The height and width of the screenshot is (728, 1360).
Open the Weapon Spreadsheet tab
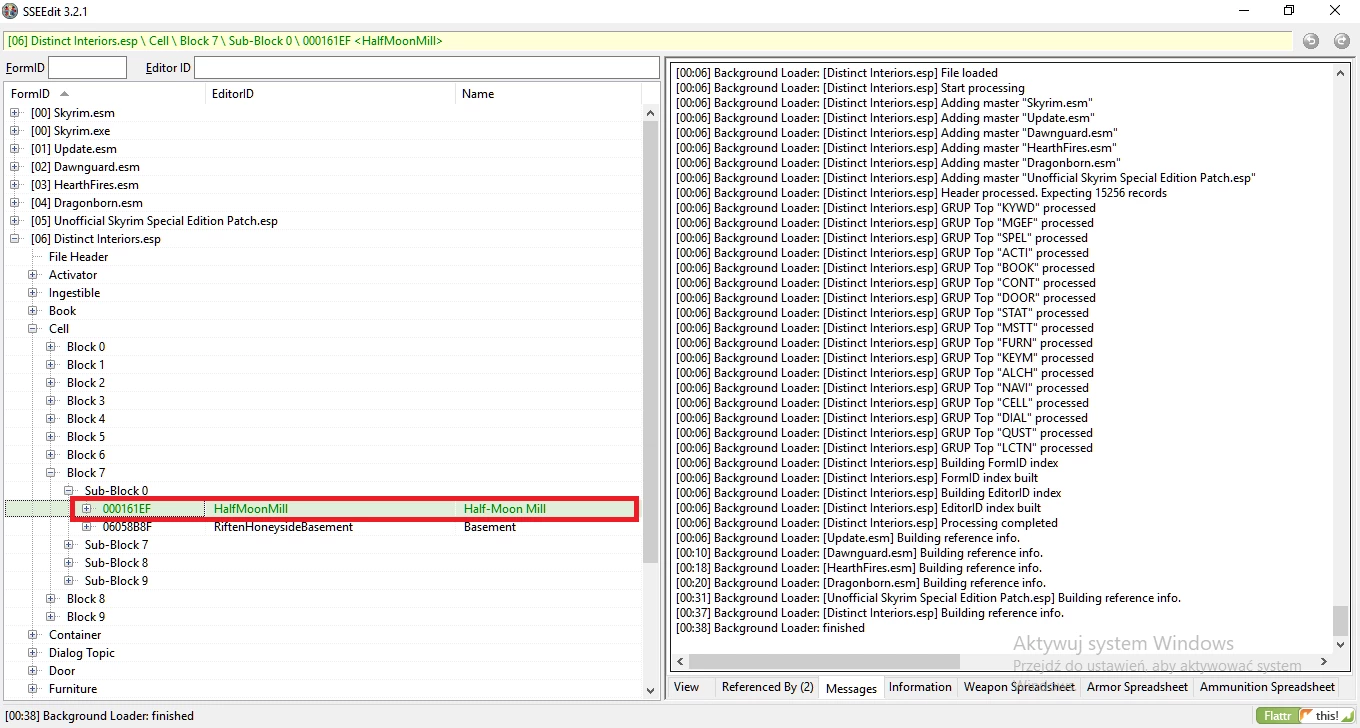(x=1019, y=687)
